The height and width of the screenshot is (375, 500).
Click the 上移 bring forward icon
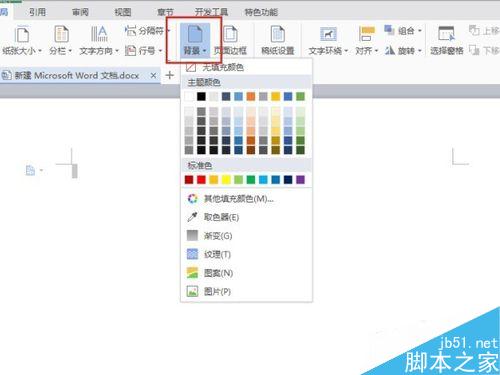point(474,30)
